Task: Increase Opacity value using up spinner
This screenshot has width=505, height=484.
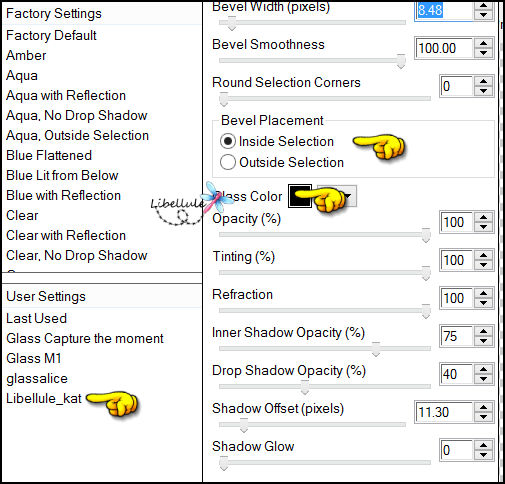Action: click(483, 218)
